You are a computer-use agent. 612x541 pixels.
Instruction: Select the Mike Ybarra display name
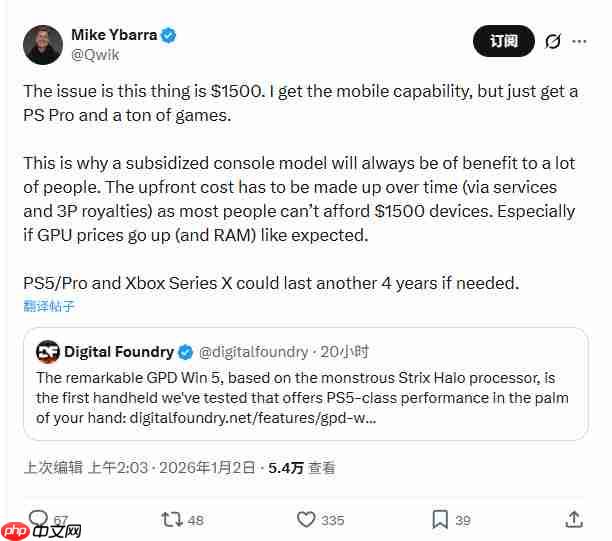pos(114,35)
